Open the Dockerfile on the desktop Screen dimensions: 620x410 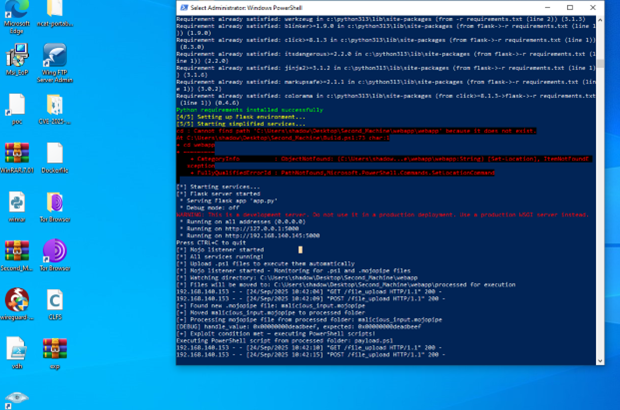click(55, 155)
